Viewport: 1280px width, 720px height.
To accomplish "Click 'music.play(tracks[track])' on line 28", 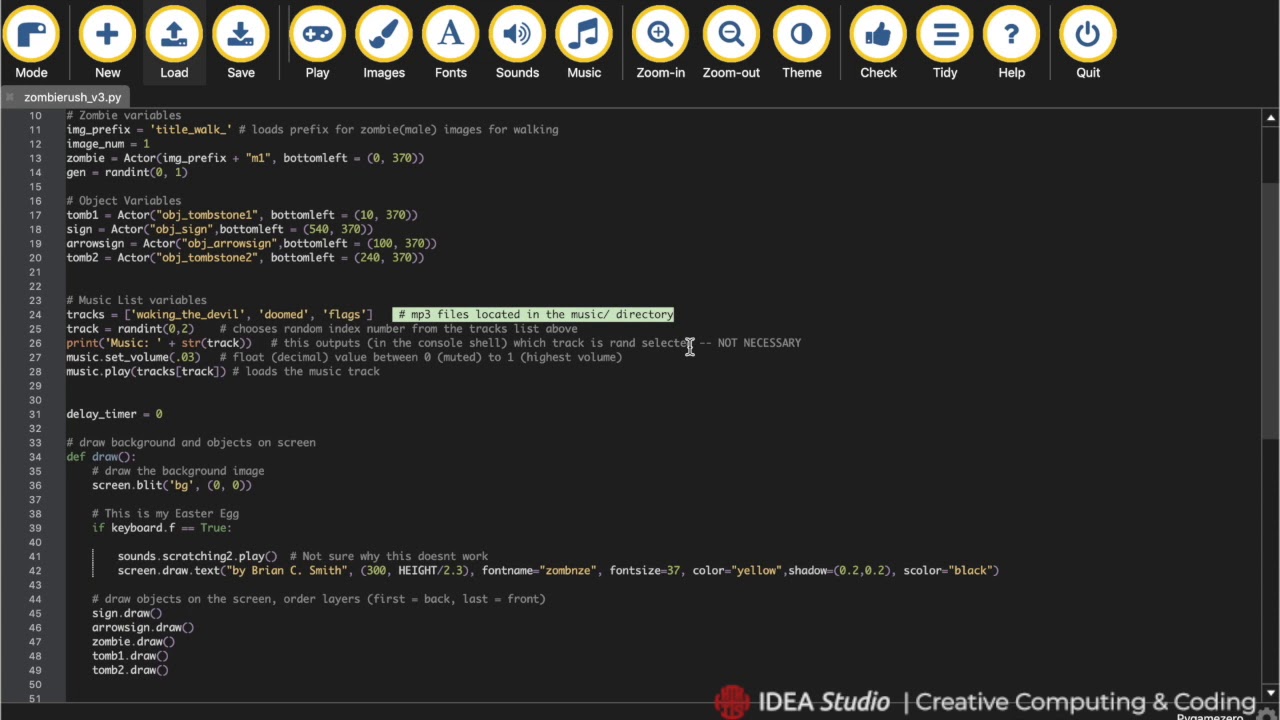I will [x=146, y=371].
